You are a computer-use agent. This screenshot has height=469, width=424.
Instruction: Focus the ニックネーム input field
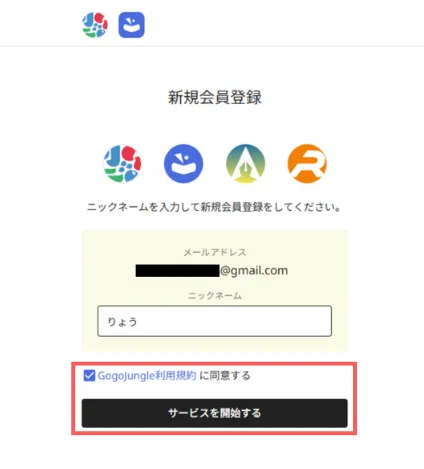215,321
